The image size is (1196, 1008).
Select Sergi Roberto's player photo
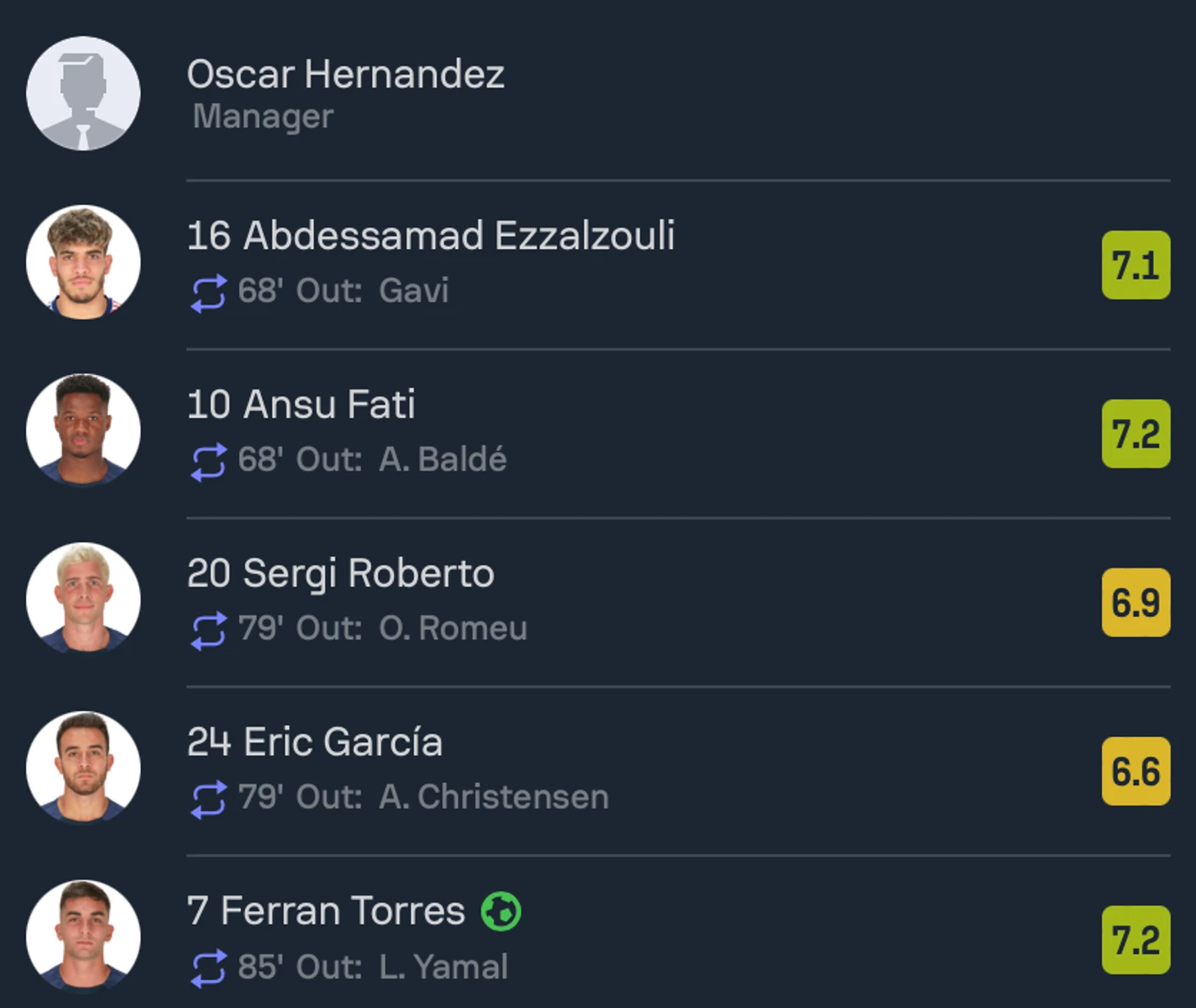tap(83, 599)
